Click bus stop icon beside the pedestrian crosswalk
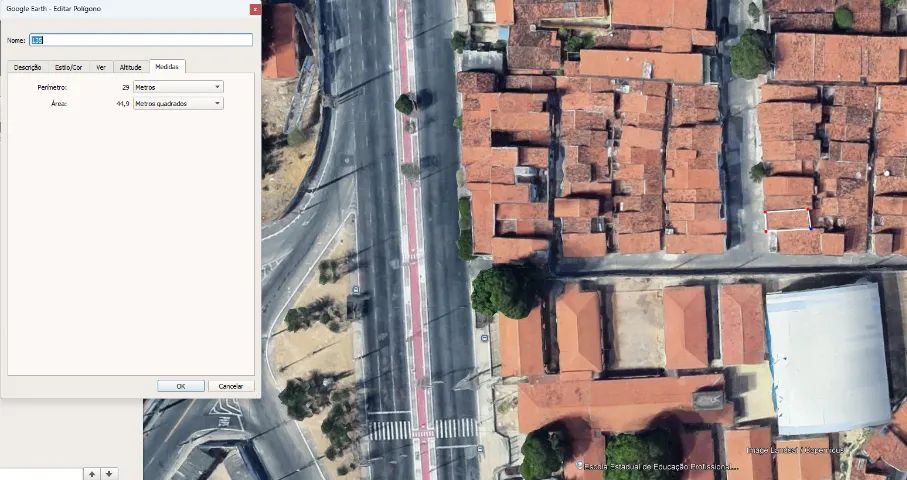 click(x=480, y=449)
